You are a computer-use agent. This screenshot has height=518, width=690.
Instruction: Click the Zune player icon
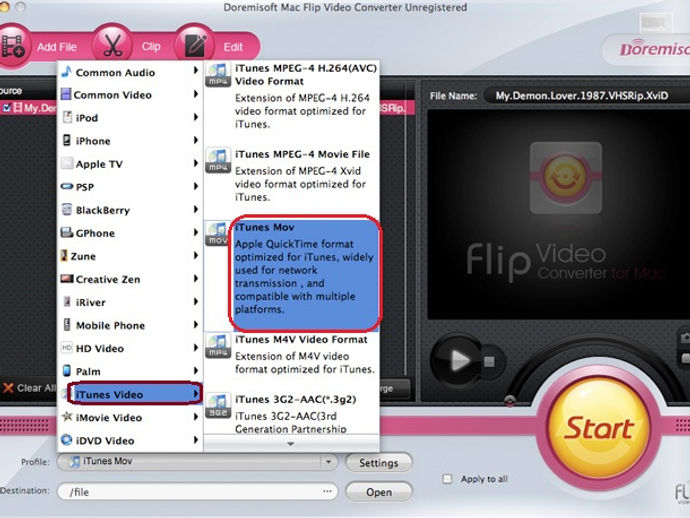tap(64, 255)
